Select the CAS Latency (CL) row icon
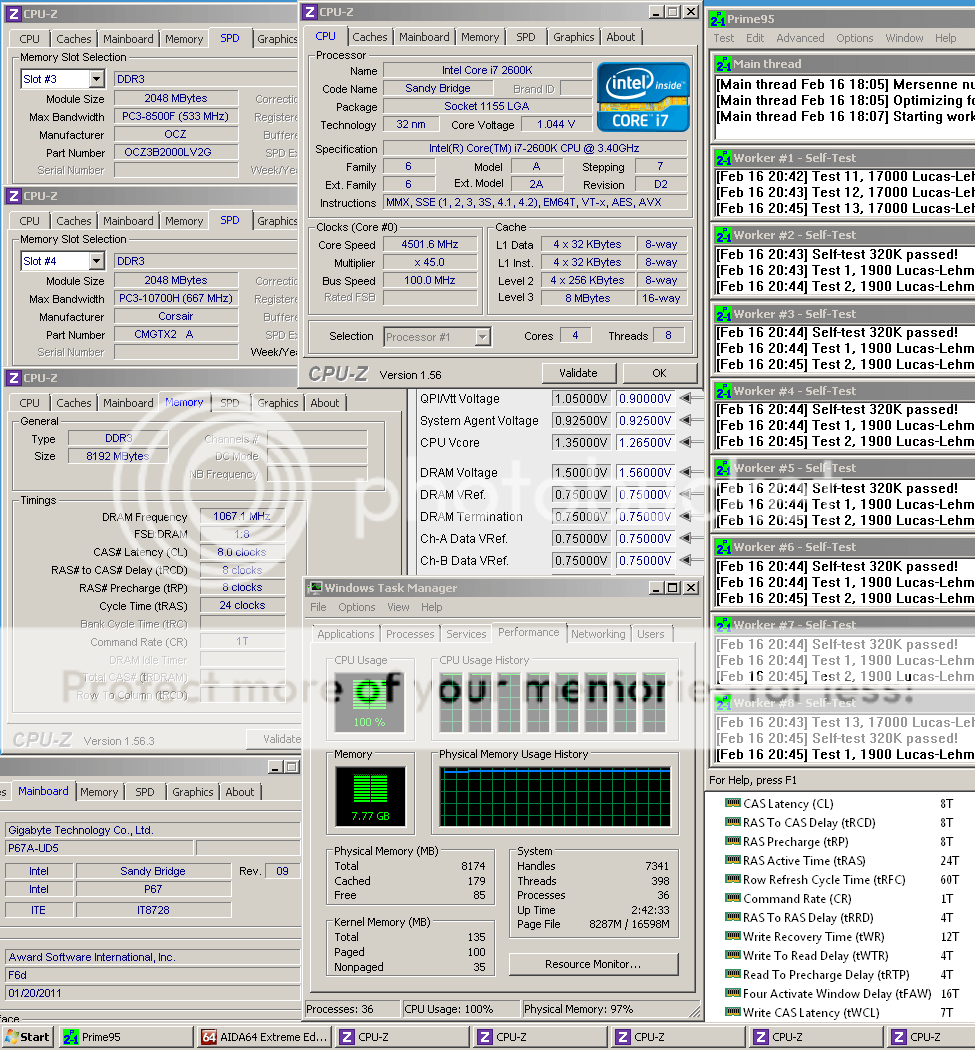975x1050 pixels. coord(733,804)
